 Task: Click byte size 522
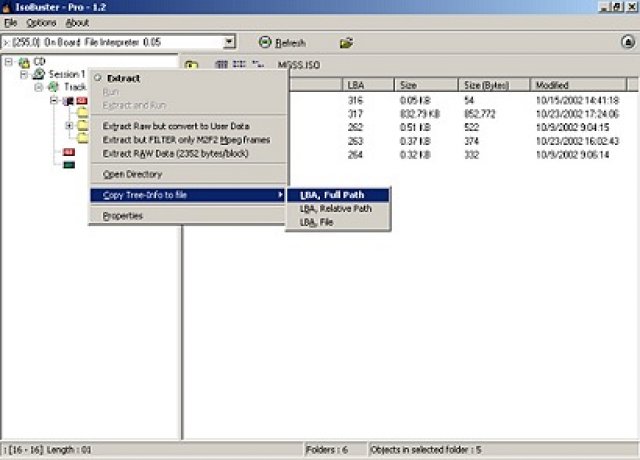point(471,127)
